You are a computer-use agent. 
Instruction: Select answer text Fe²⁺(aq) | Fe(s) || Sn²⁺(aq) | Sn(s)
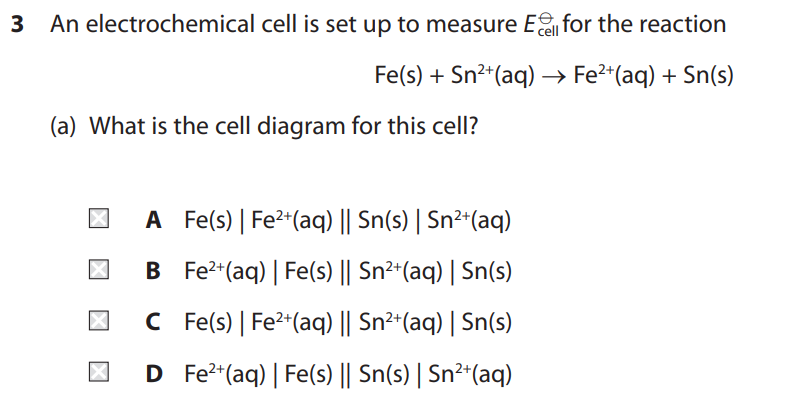pos(348,271)
